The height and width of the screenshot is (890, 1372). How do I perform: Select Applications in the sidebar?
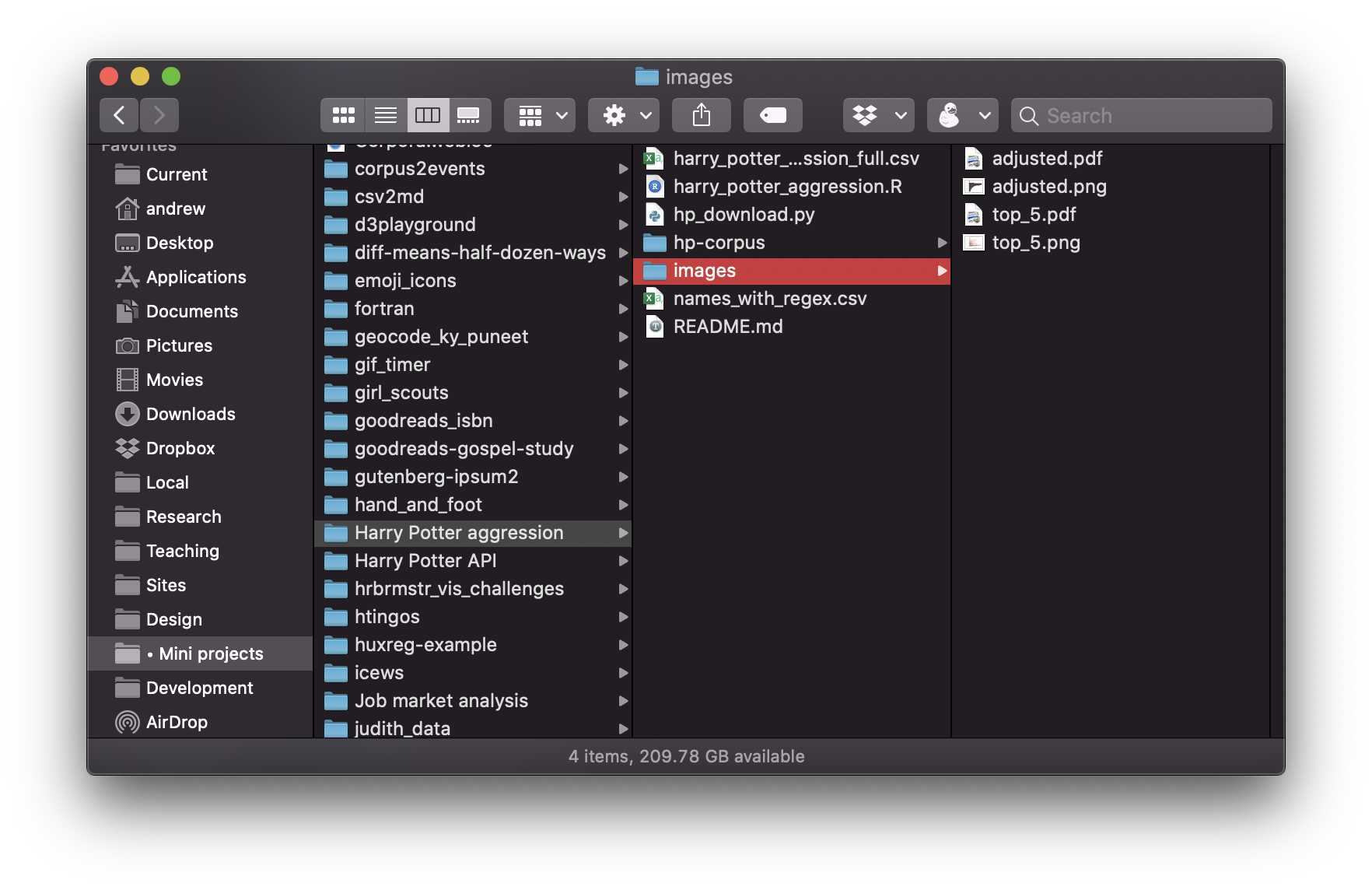click(x=195, y=277)
